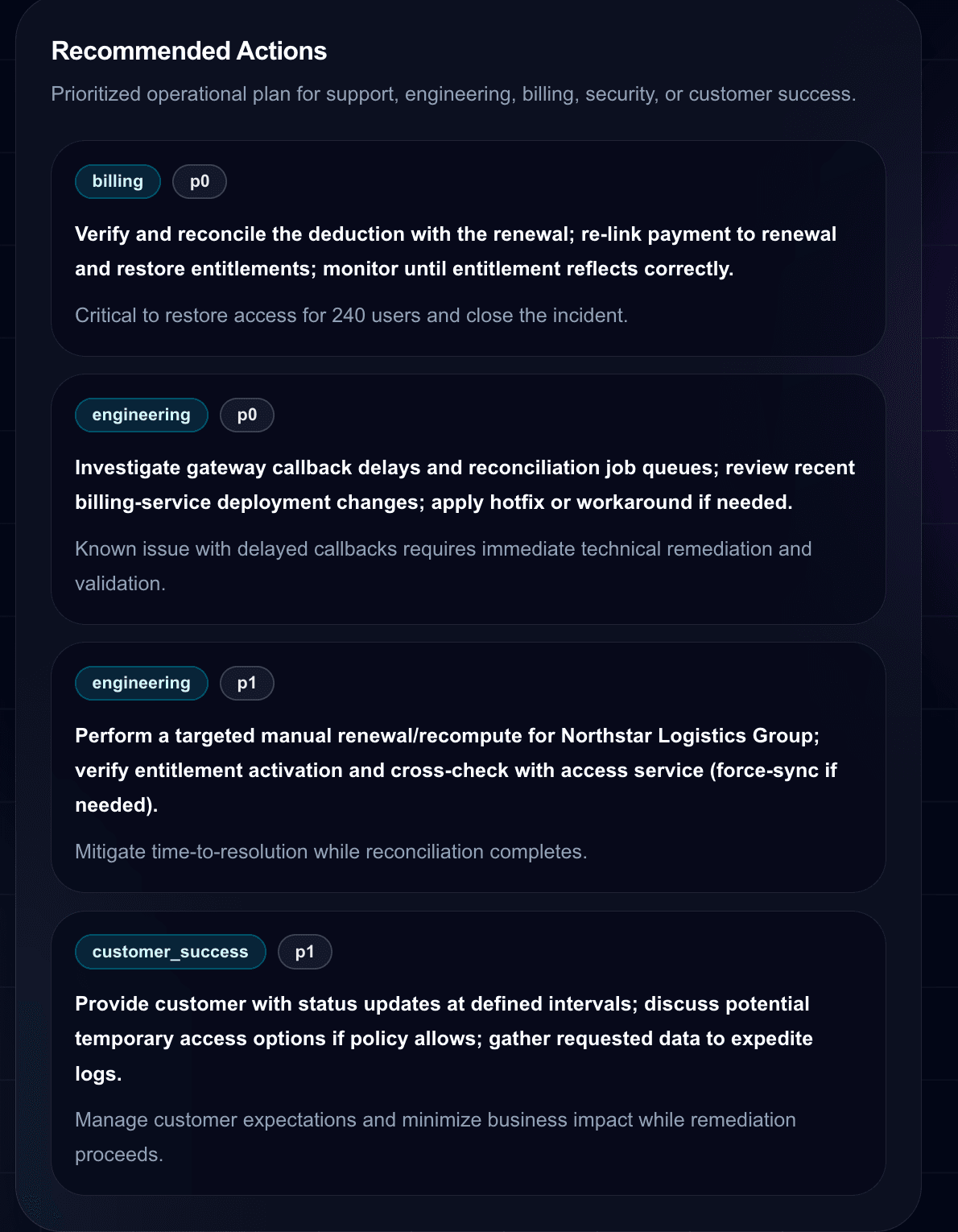Open the investigate gateway callback delays action
The image size is (958, 1232).
[465, 485]
